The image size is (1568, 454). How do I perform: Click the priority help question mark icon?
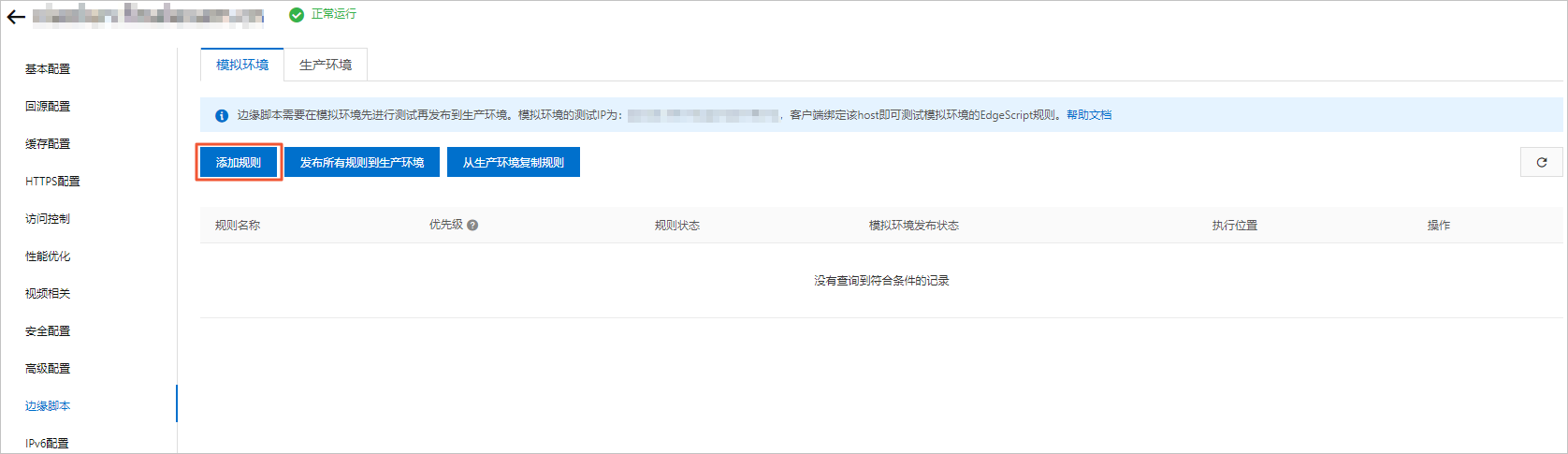click(472, 226)
